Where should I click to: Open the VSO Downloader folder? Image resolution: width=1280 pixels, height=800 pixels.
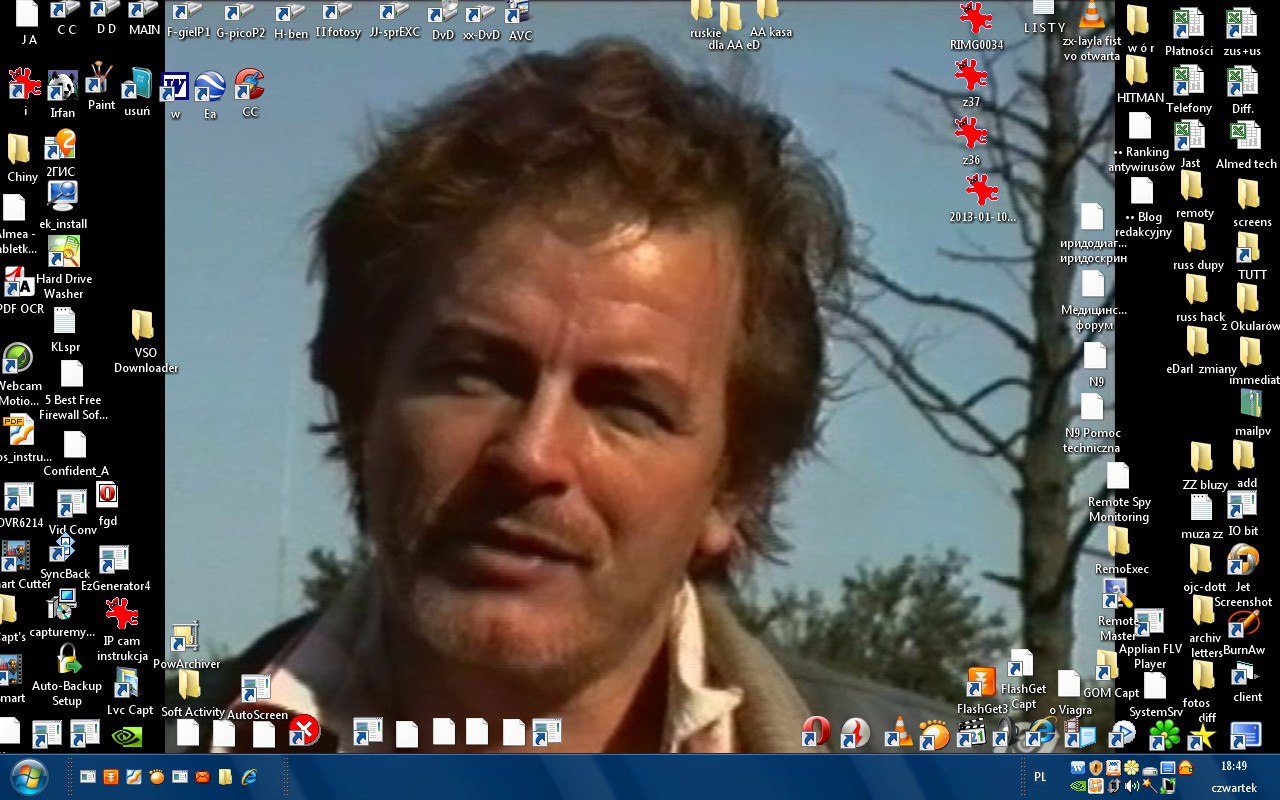click(143, 326)
